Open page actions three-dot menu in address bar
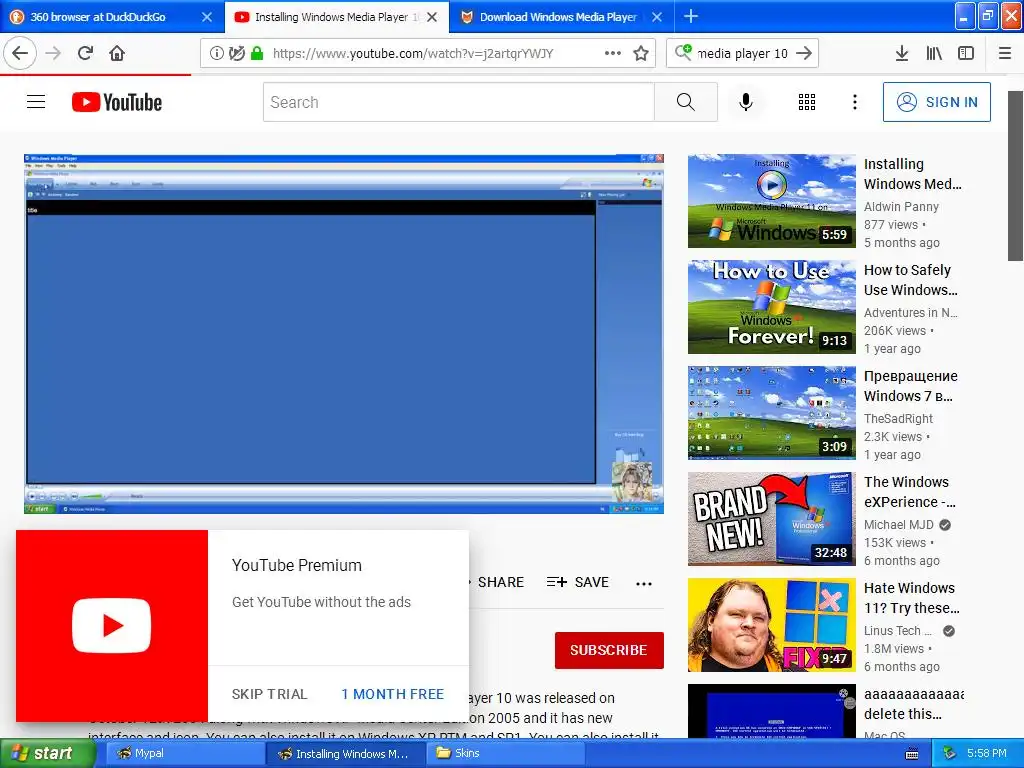 point(613,53)
